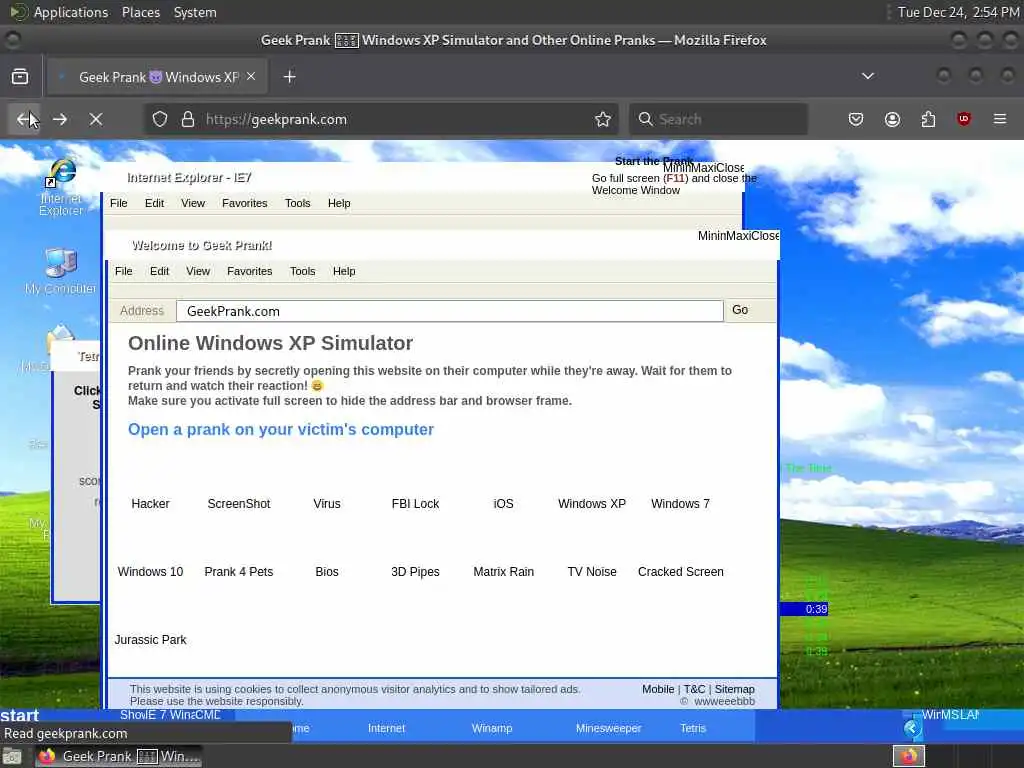The height and width of the screenshot is (768, 1024).
Task: Click the padlock site info icon
Action: 188,120
